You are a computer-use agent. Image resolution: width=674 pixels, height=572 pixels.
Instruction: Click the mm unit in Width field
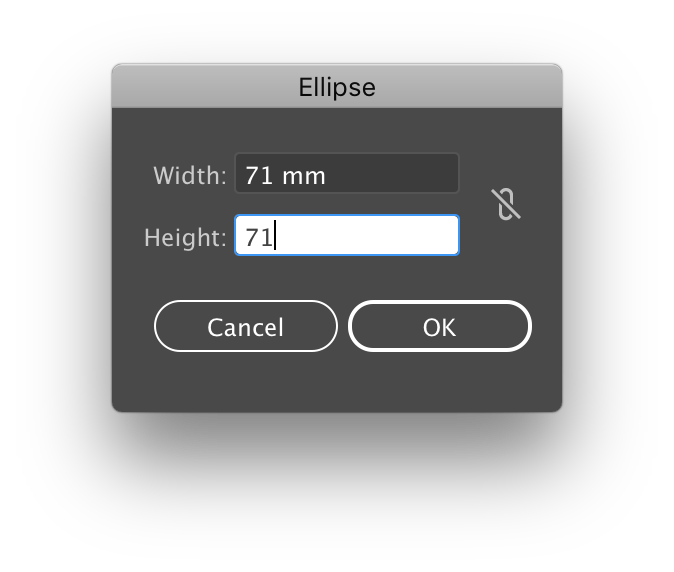click(x=304, y=176)
